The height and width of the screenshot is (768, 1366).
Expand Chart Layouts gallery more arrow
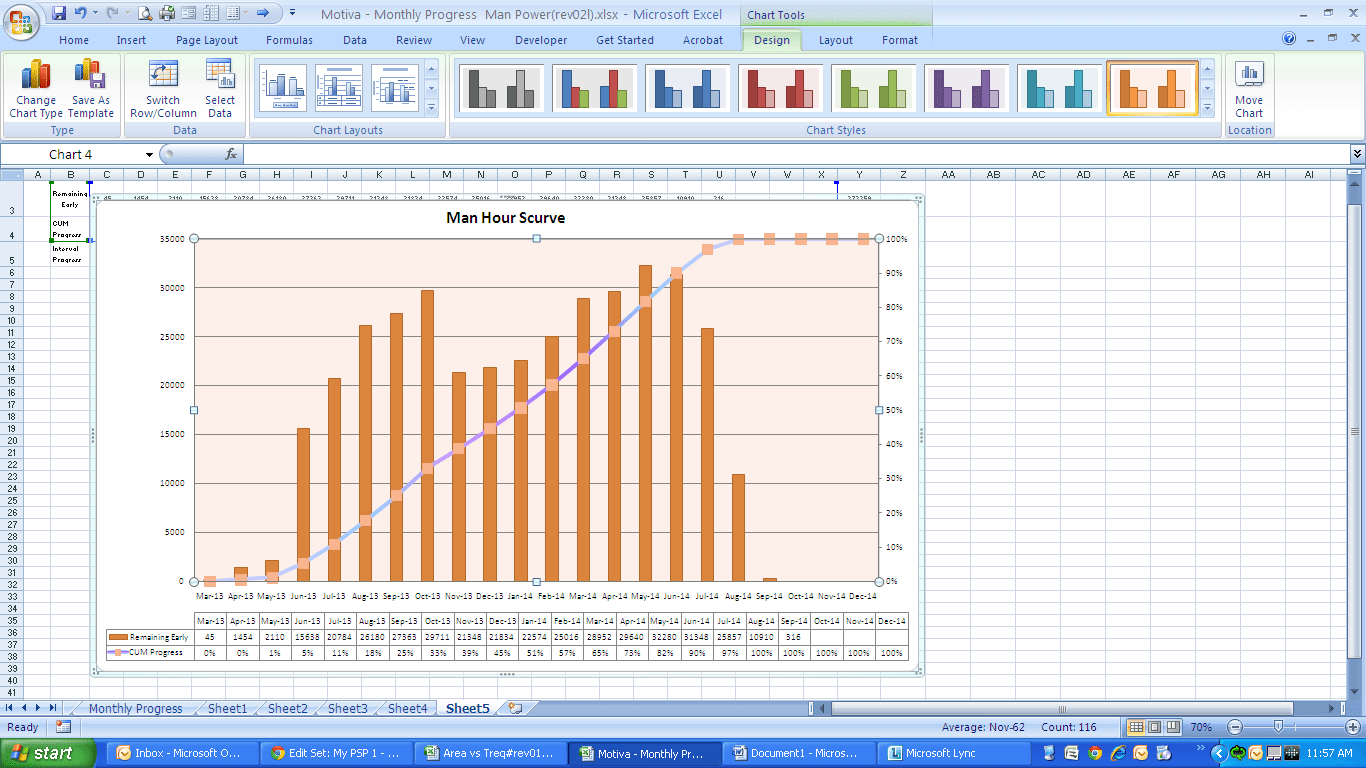(432, 107)
